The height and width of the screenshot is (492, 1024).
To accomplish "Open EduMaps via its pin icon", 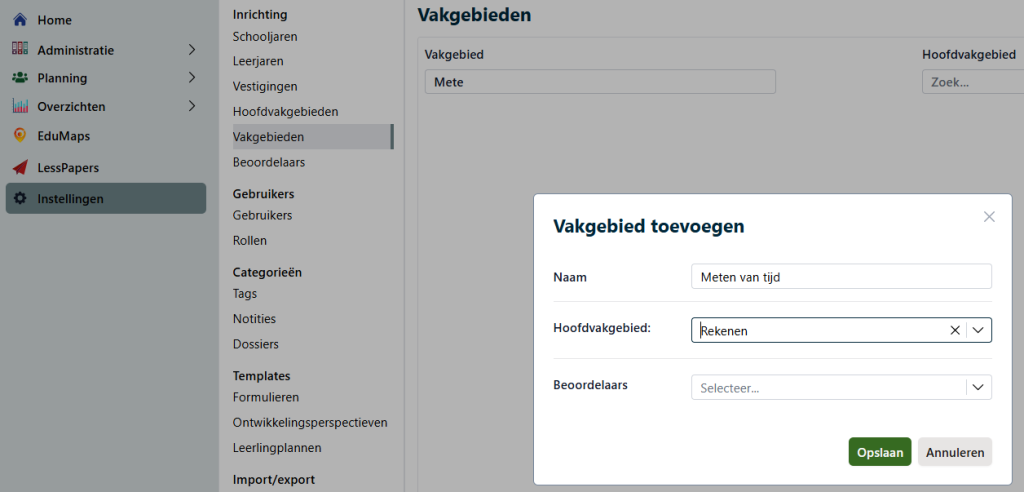I will pyautogui.click(x=20, y=136).
